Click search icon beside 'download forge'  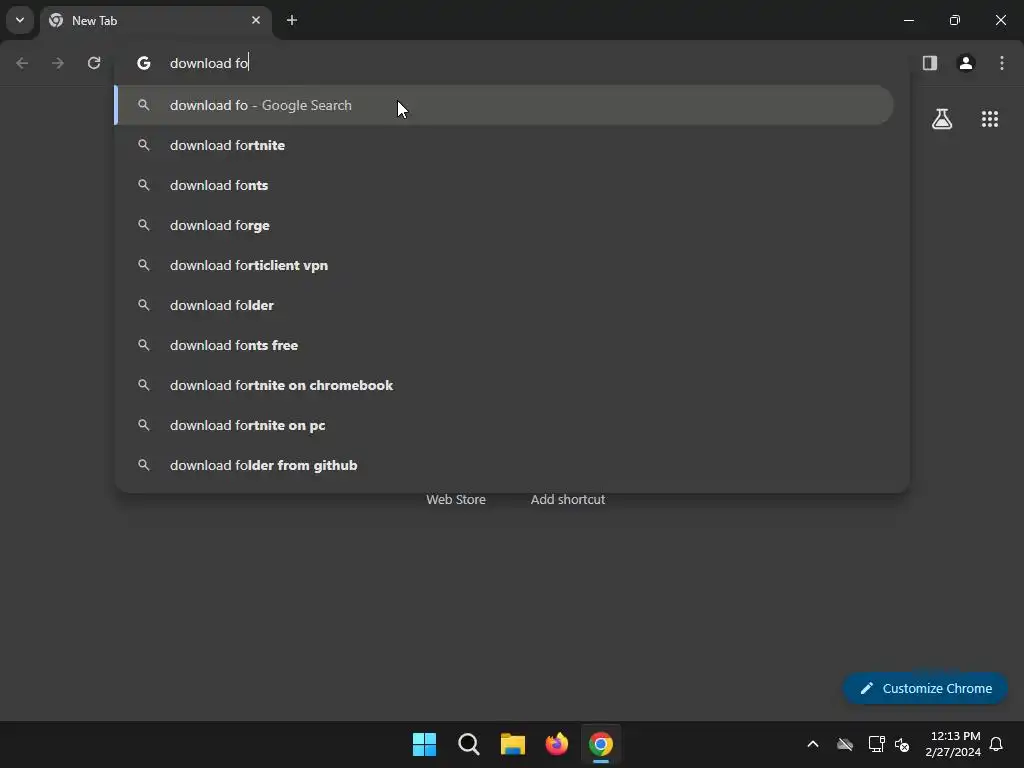(144, 225)
